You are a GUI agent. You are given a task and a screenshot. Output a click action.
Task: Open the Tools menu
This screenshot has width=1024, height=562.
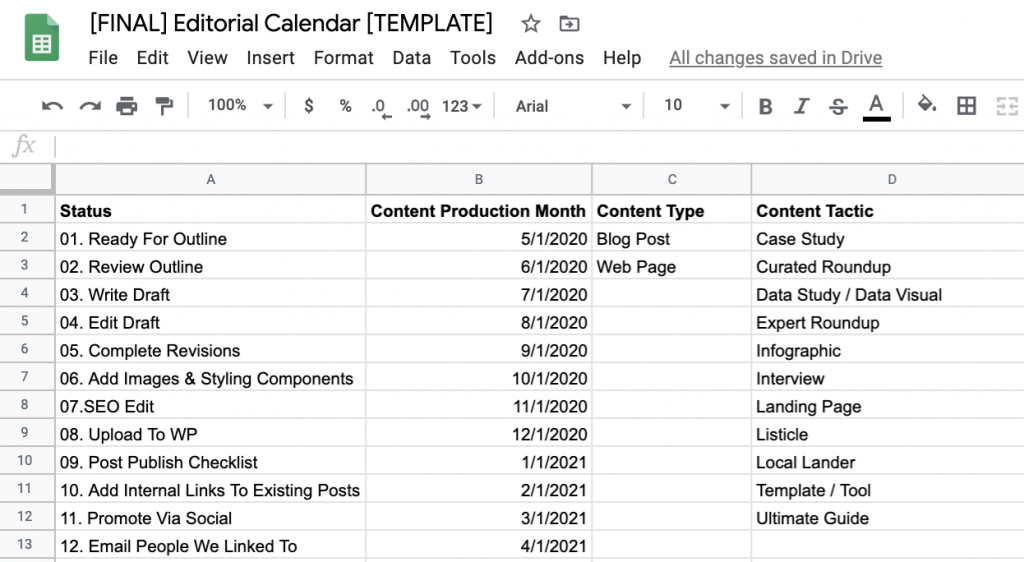pos(473,58)
